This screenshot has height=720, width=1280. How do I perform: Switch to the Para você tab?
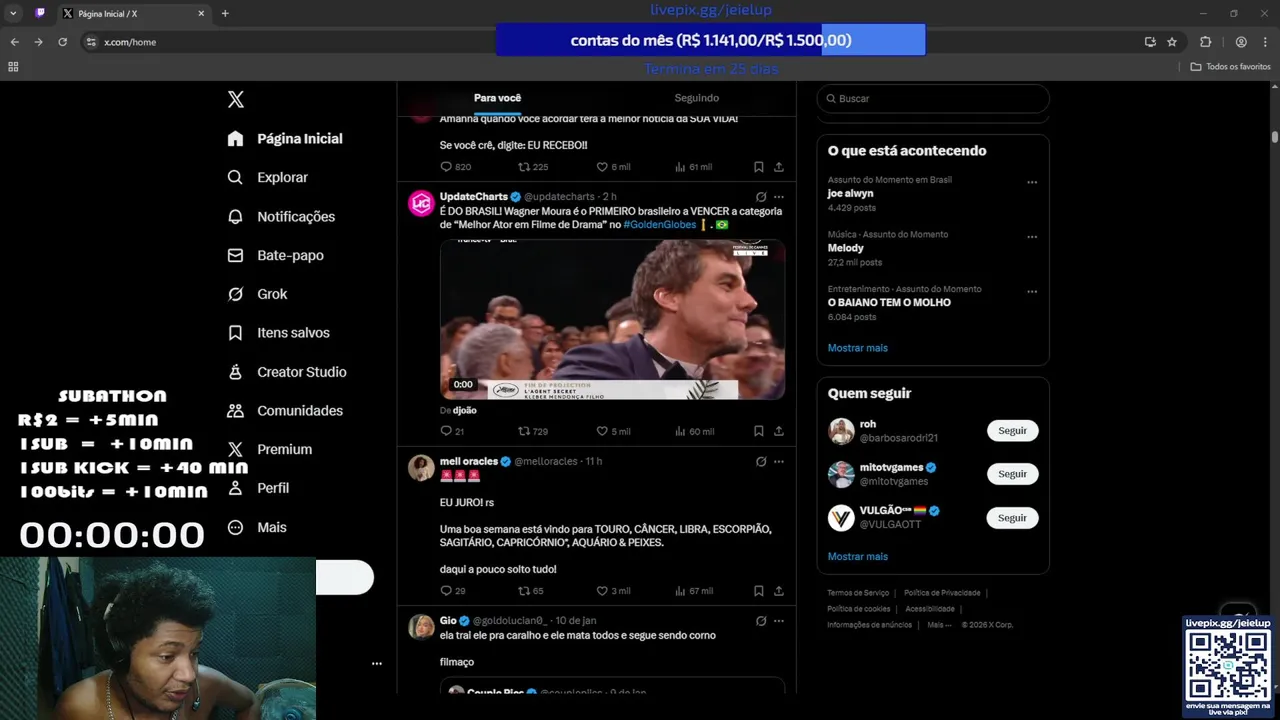[x=497, y=98]
